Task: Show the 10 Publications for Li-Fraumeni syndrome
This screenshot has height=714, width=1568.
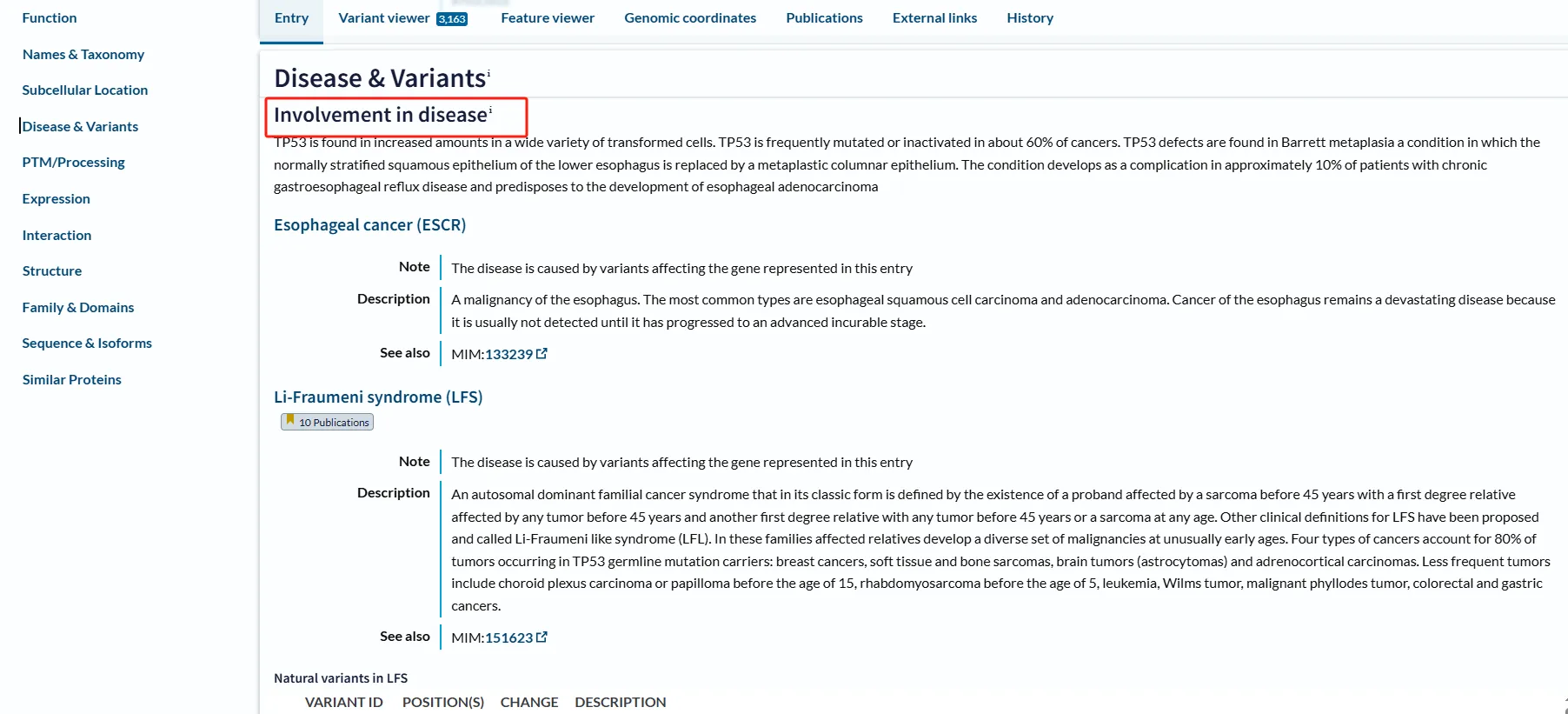Action: pos(334,423)
